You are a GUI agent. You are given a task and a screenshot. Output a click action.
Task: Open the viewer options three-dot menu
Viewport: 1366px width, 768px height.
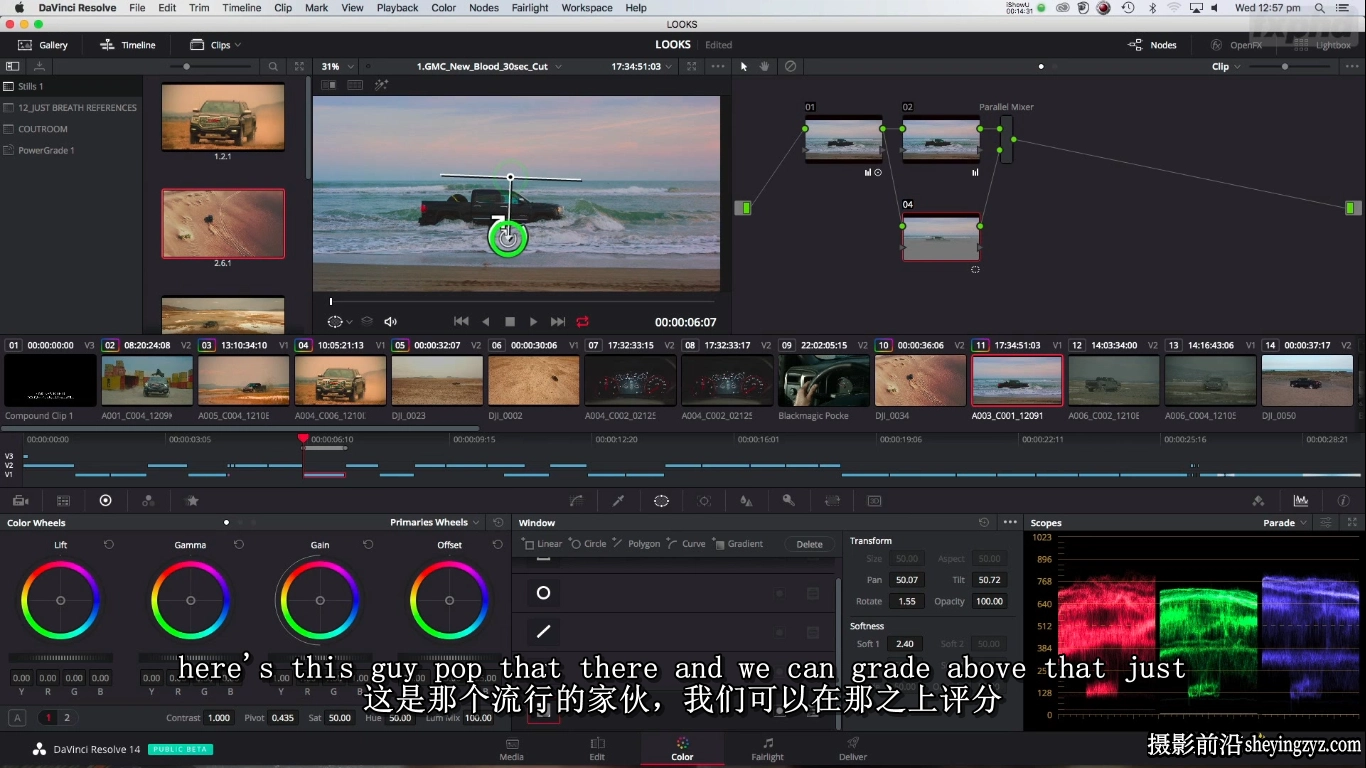[718, 66]
